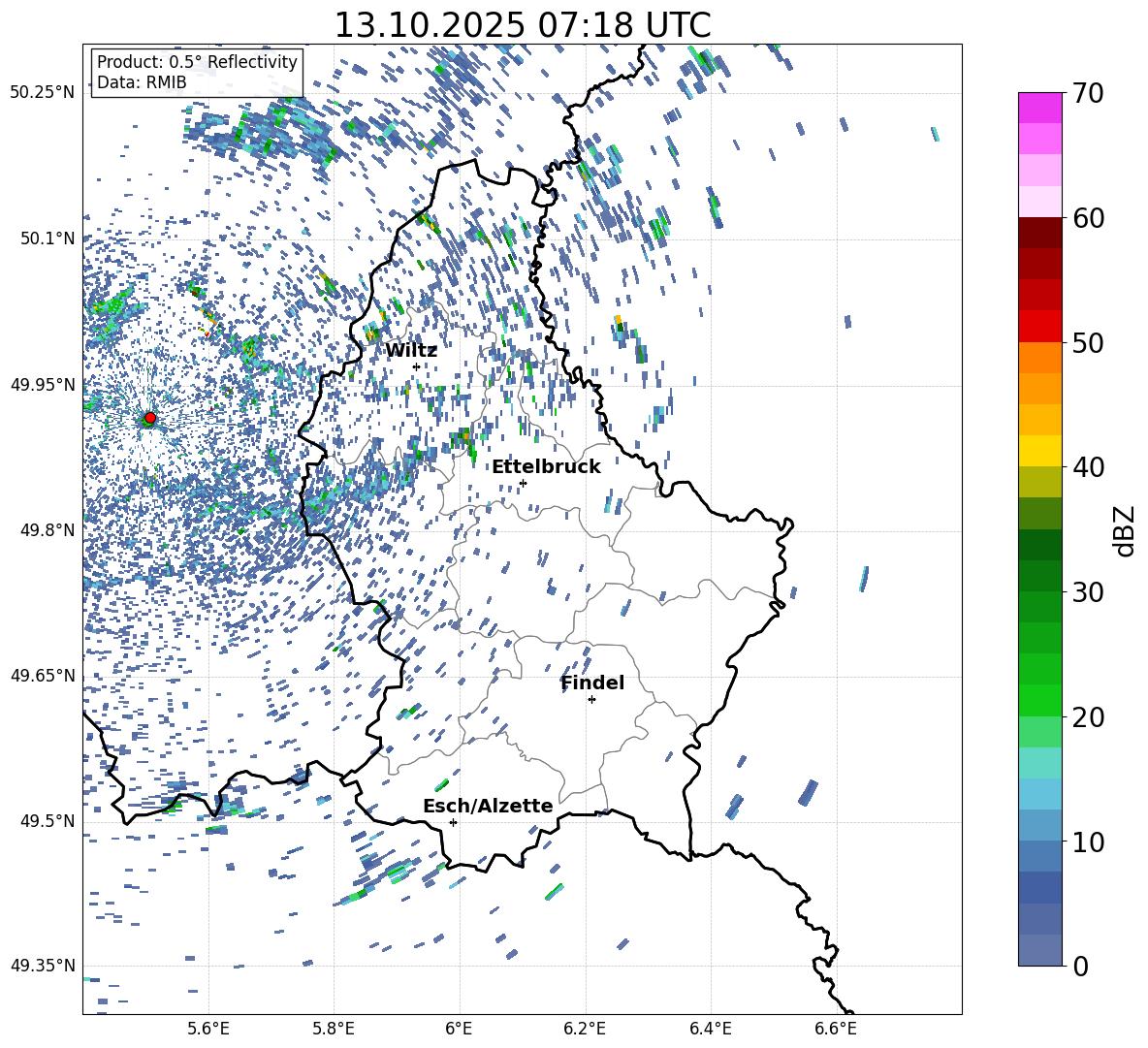
Task: Select the Esch/Alzette city label
Action: (x=488, y=807)
